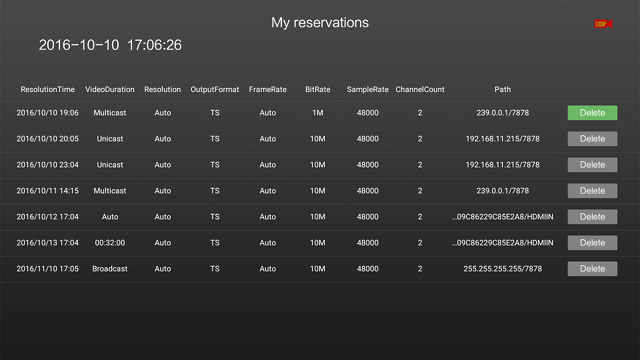Screen dimensions: 640x360
Task: Click the OutputFormat column header
Action: 215,89
